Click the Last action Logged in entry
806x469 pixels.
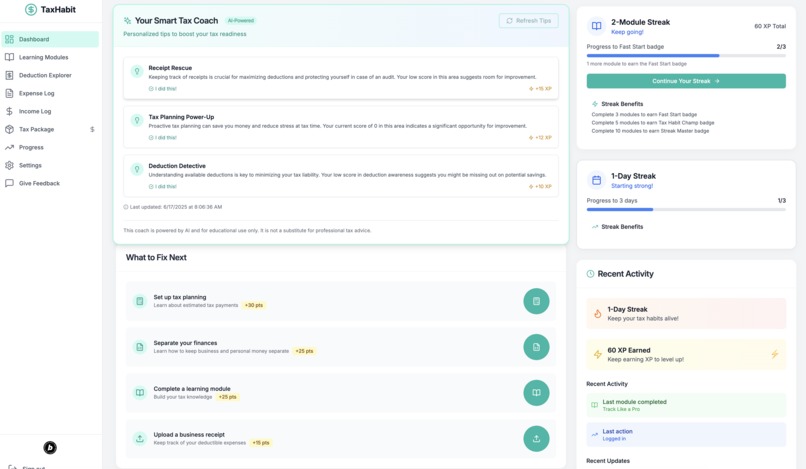click(686, 435)
